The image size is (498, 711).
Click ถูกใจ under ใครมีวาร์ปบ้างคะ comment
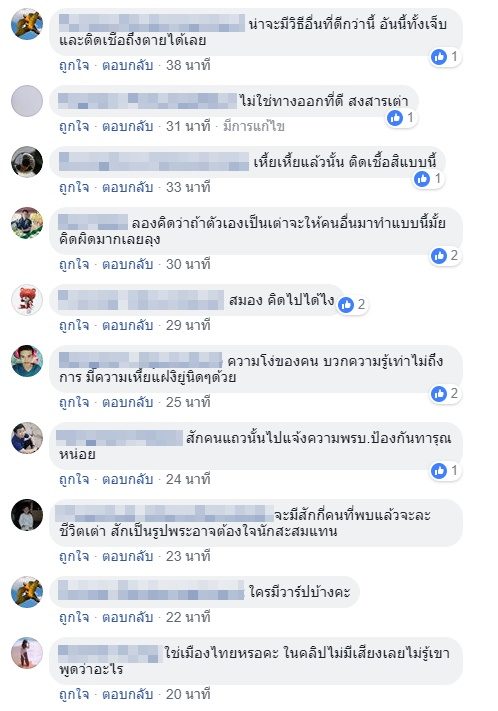[x=74, y=618]
